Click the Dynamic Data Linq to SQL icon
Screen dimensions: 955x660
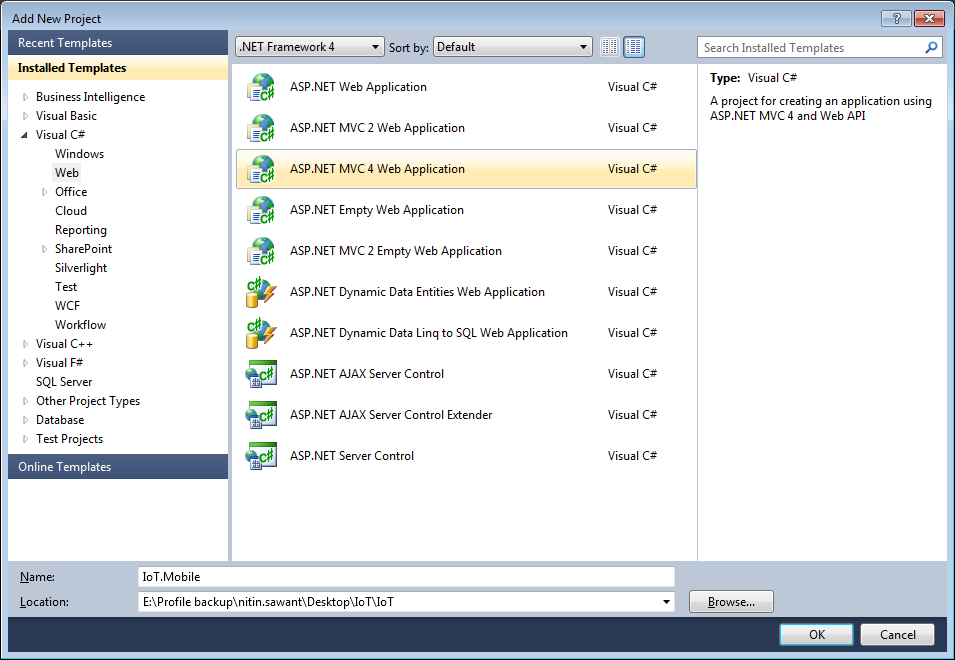click(261, 332)
